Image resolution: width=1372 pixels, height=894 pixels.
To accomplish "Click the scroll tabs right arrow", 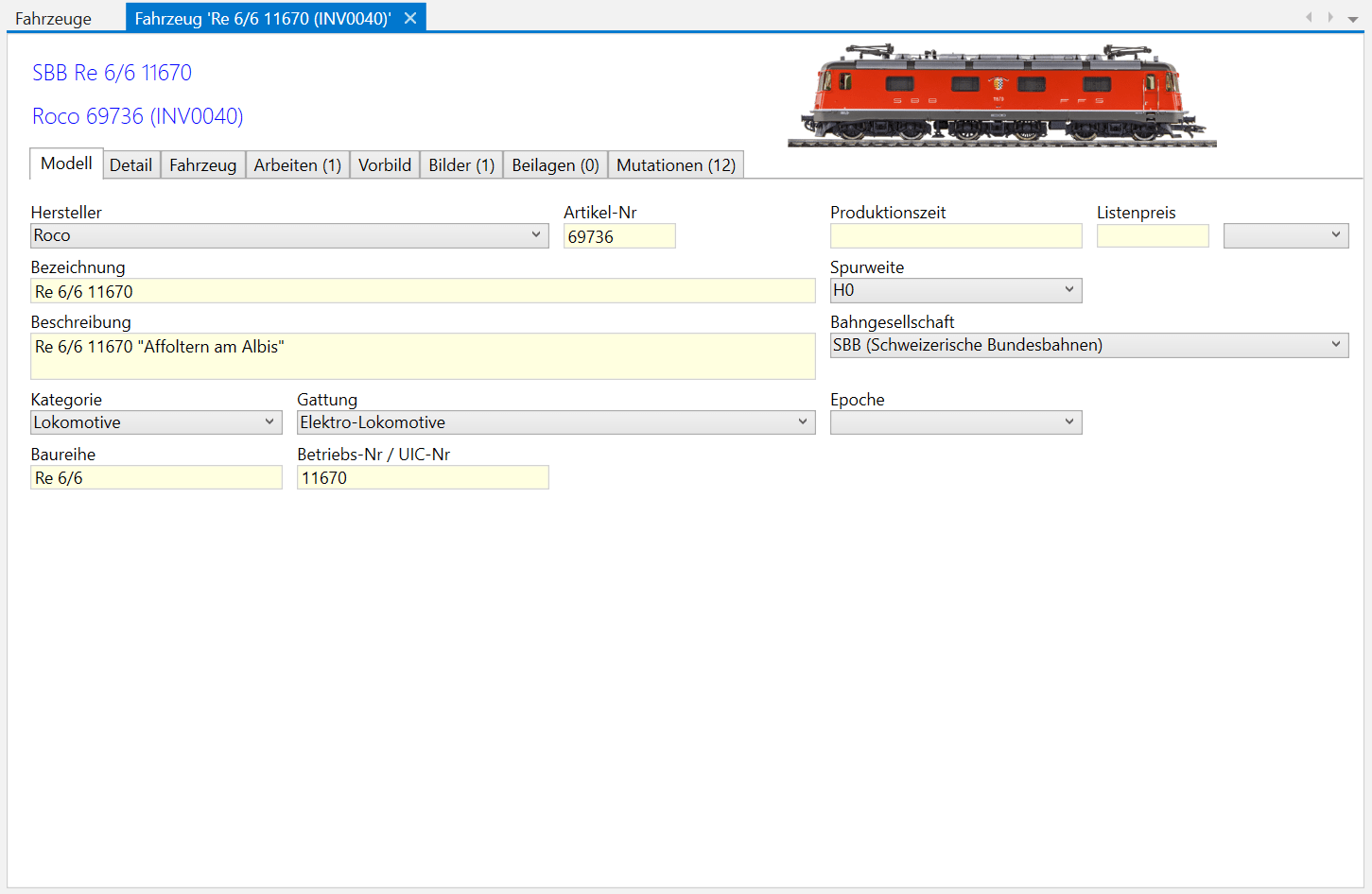I will (1330, 17).
